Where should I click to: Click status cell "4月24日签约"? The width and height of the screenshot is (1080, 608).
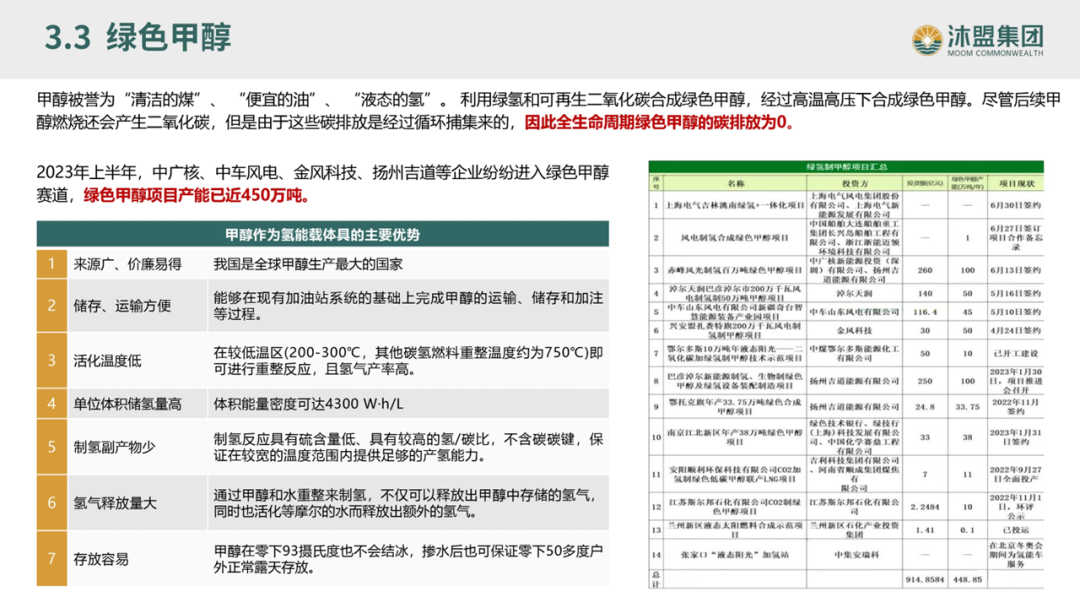click(x=1016, y=331)
